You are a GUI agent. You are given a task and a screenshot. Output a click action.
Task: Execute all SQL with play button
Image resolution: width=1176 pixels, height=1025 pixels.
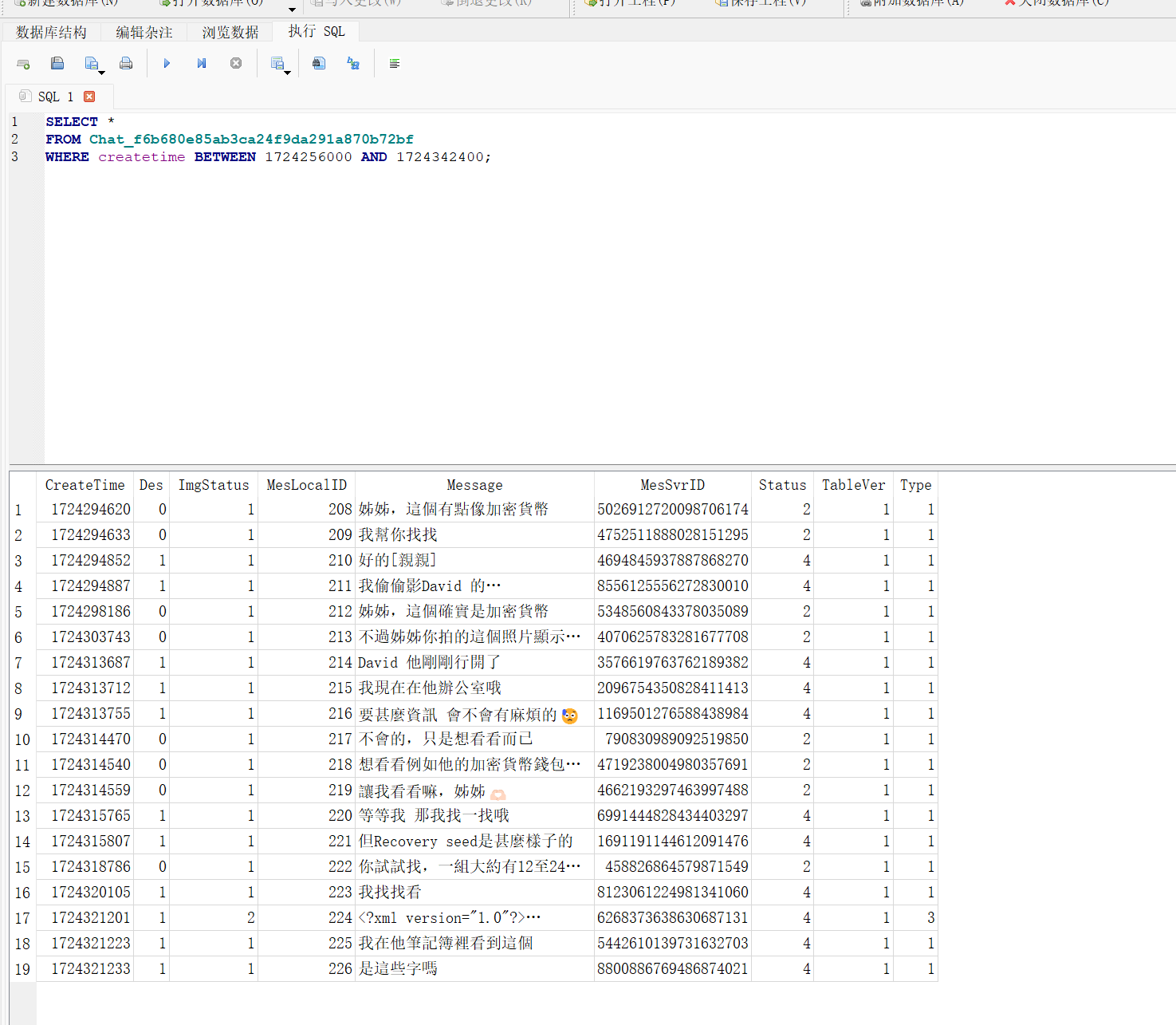point(167,64)
